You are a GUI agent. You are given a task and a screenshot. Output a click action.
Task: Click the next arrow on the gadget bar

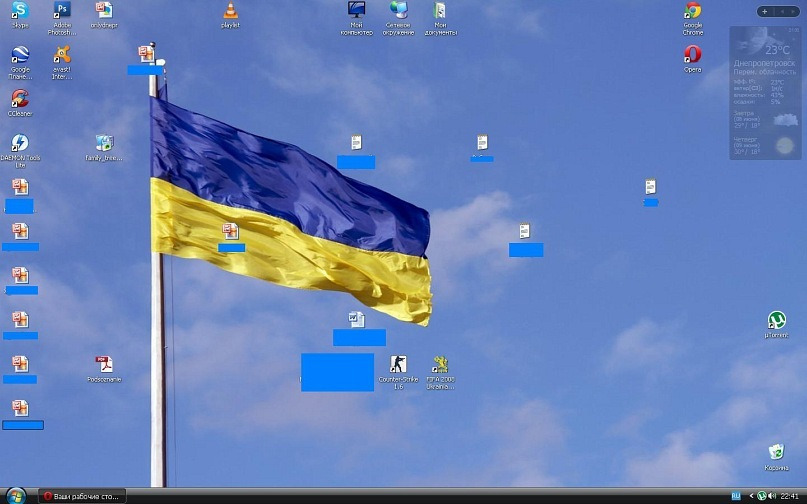click(792, 11)
